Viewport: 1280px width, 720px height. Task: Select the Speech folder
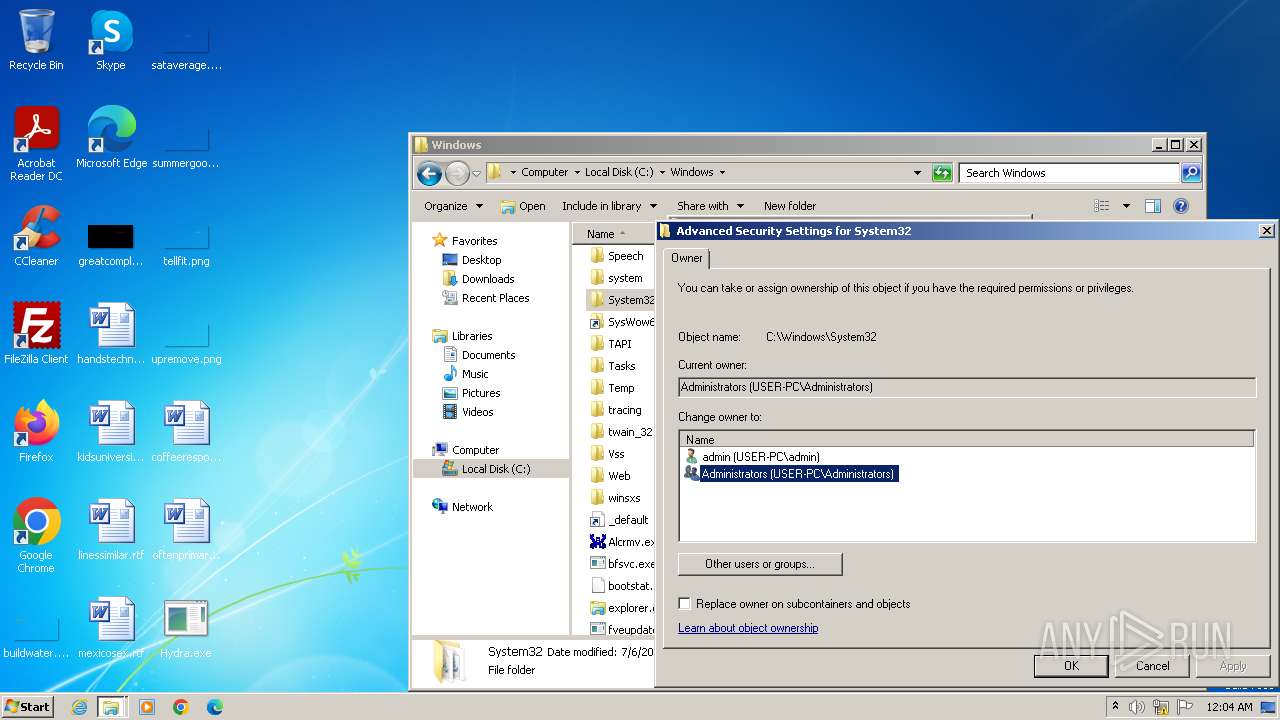617,256
